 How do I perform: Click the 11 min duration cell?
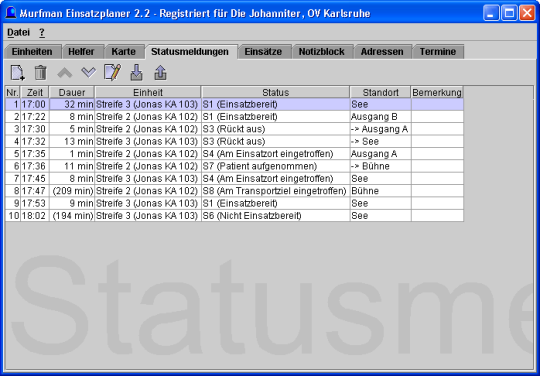click(x=72, y=166)
